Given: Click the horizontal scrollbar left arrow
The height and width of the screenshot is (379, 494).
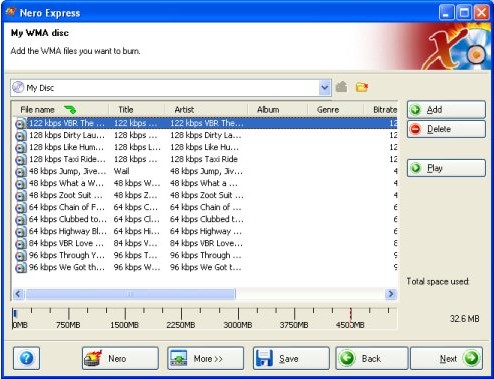Looking at the screenshot, I should click(x=18, y=294).
